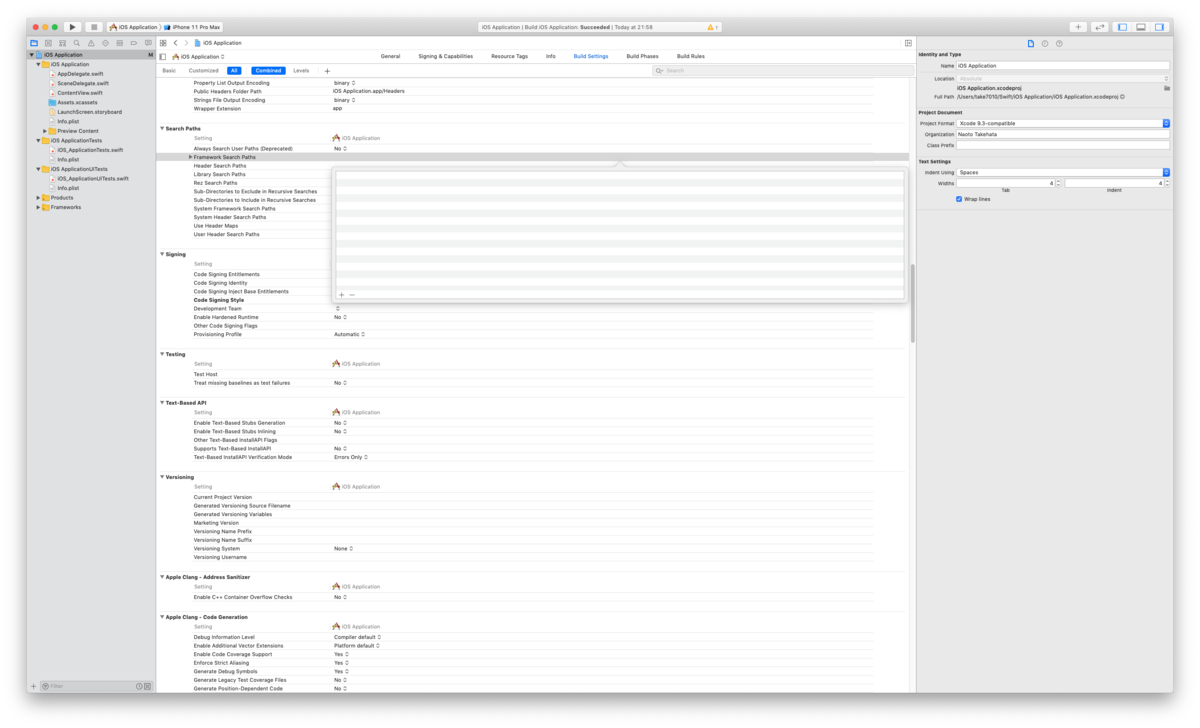Click the Library plus button in the toolbar

tap(1078, 27)
